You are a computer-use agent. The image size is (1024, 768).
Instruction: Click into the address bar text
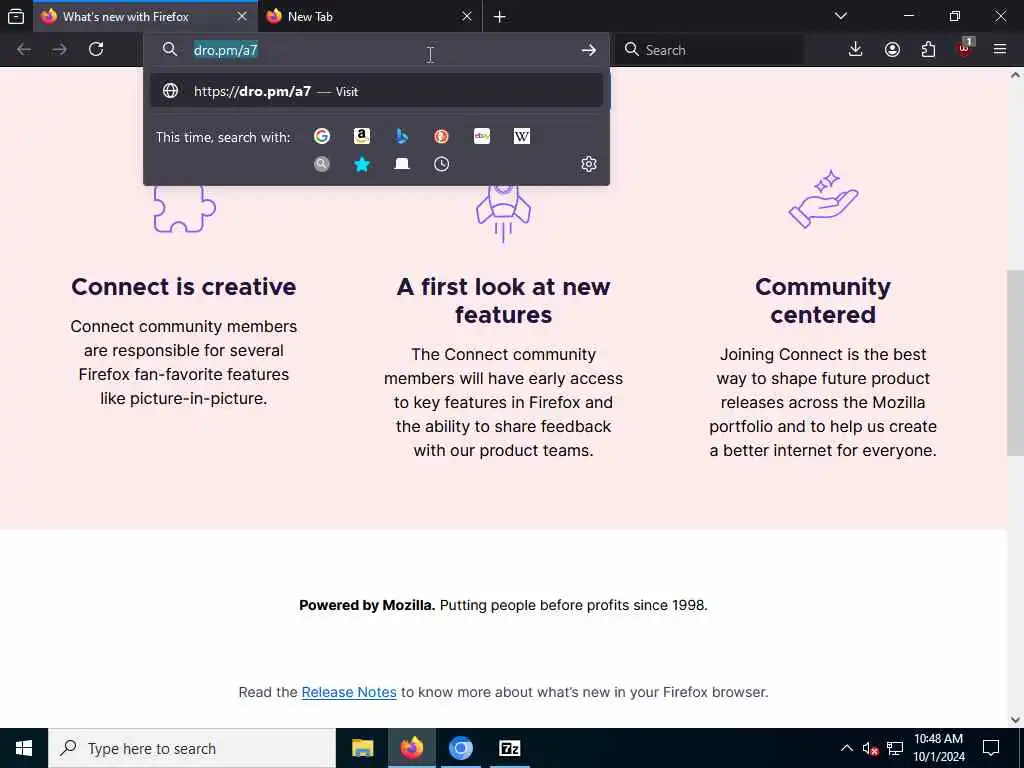coord(226,50)
